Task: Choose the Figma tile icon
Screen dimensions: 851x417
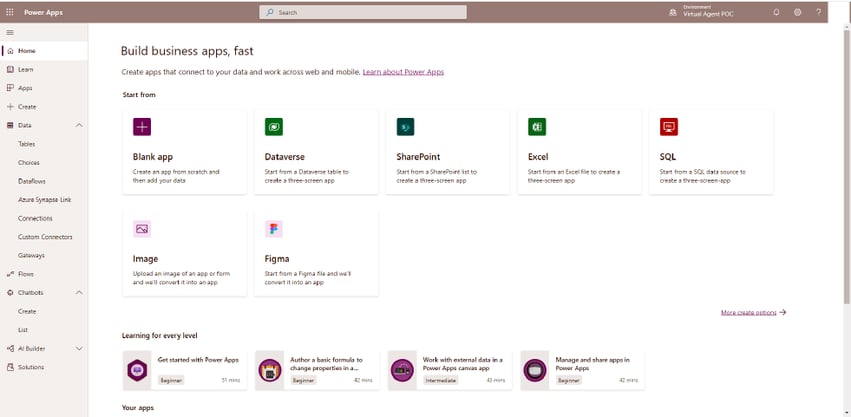Action: (x=273, y=229)
